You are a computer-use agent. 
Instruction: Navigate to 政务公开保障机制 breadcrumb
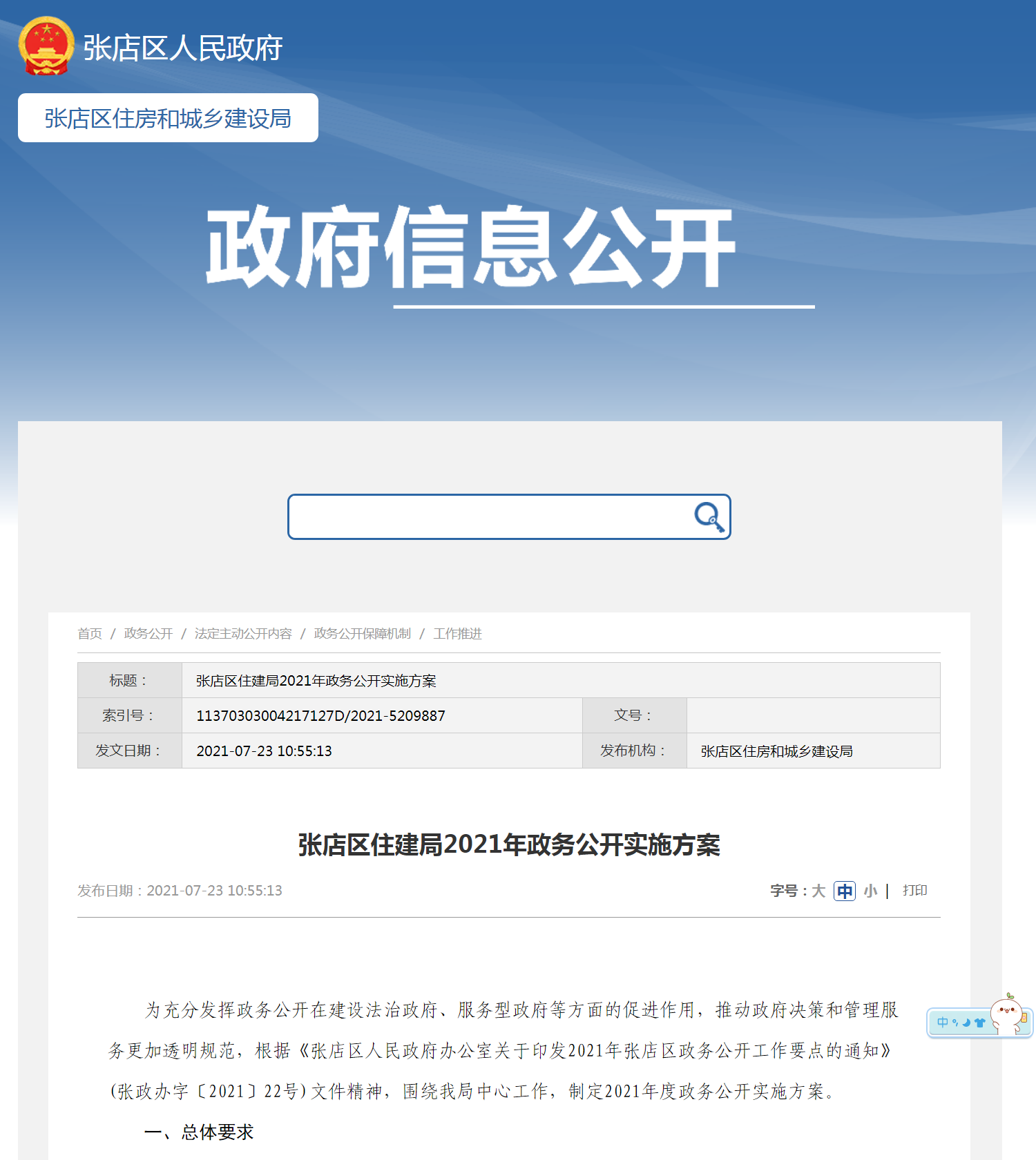click(362, 634)
